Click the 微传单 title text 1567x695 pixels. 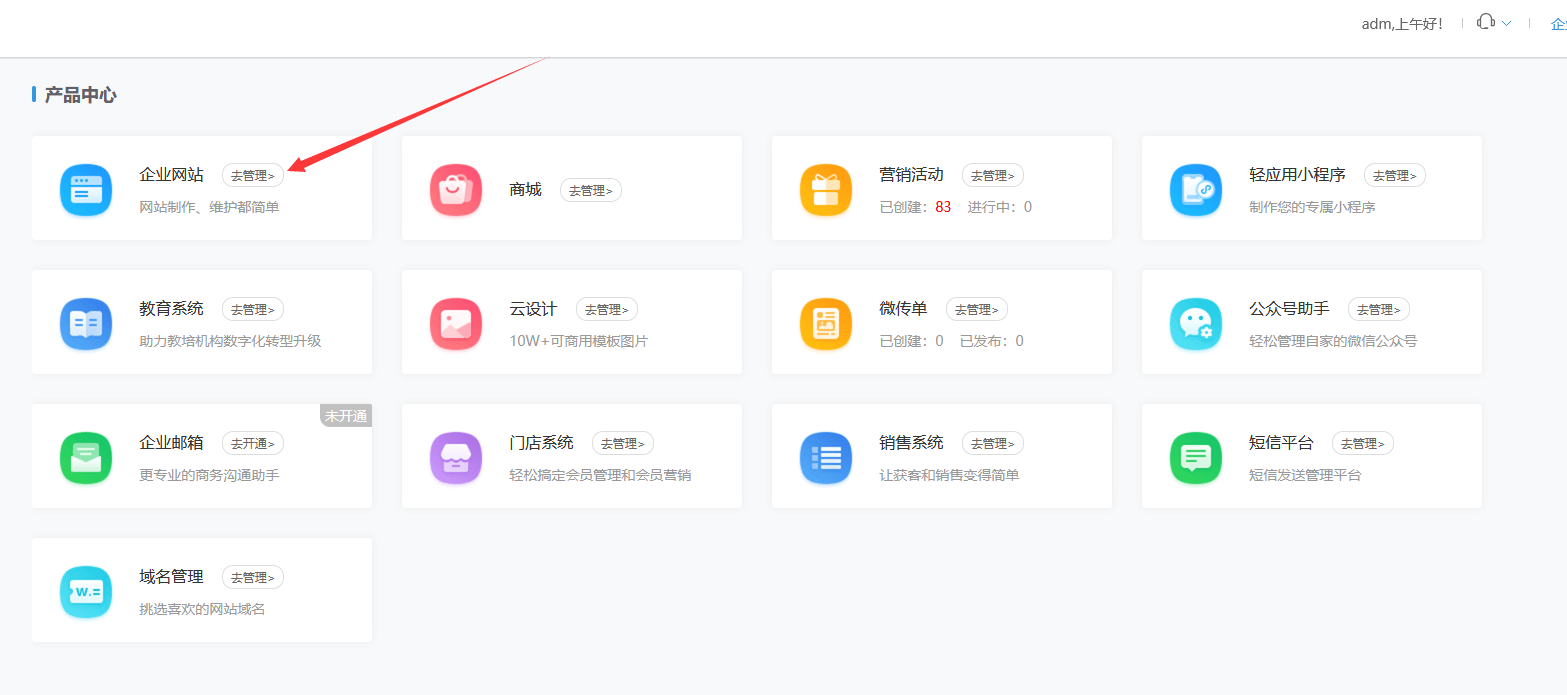click(903, 309)
